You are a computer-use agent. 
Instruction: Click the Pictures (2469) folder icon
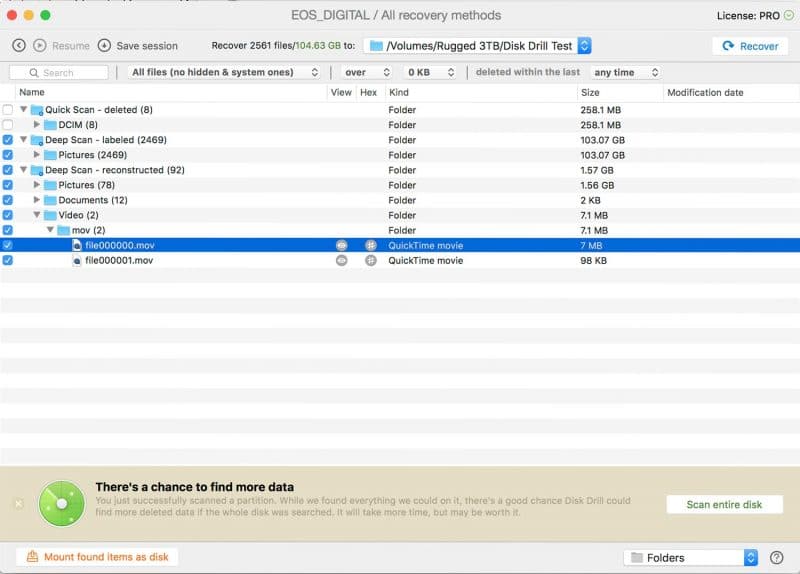click(x=50, y=155)
